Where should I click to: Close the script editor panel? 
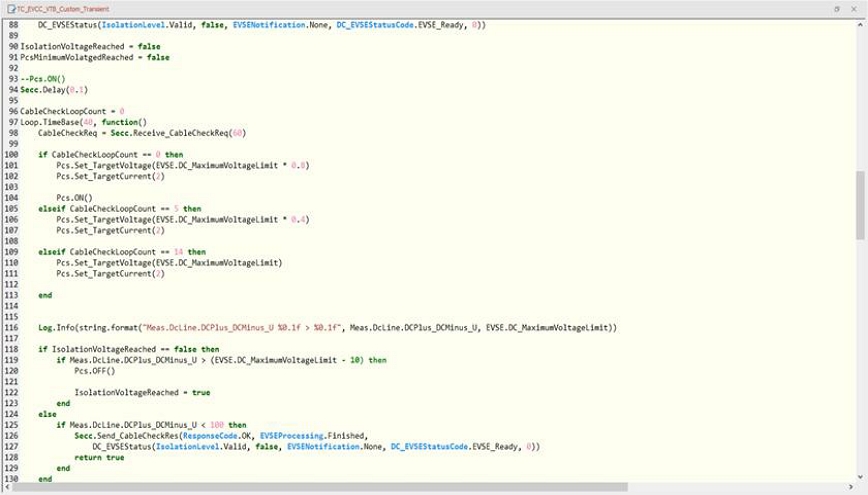pyautogui.click(x=856, y=8)
